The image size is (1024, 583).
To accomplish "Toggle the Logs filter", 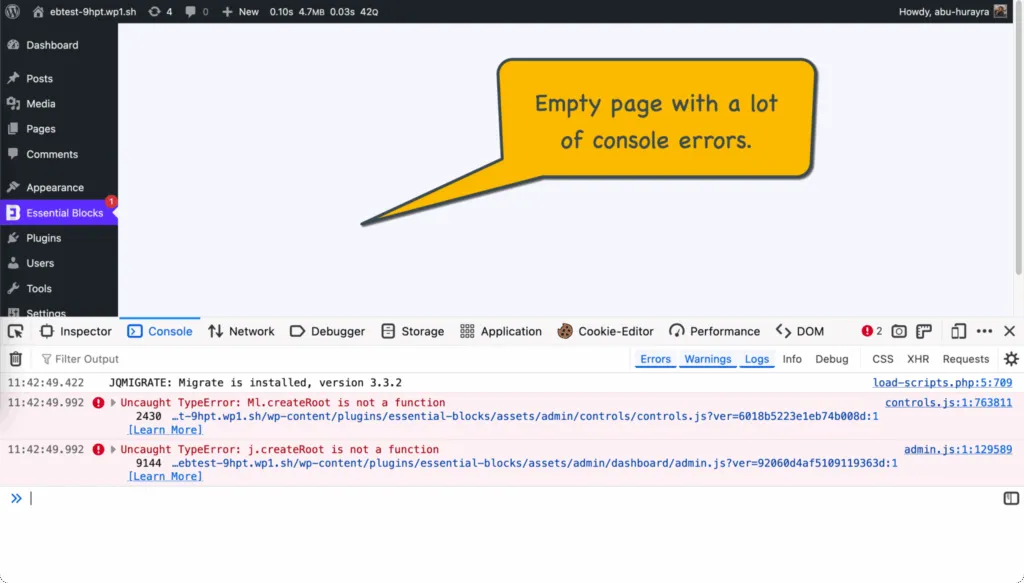I will tap(757, 359).
